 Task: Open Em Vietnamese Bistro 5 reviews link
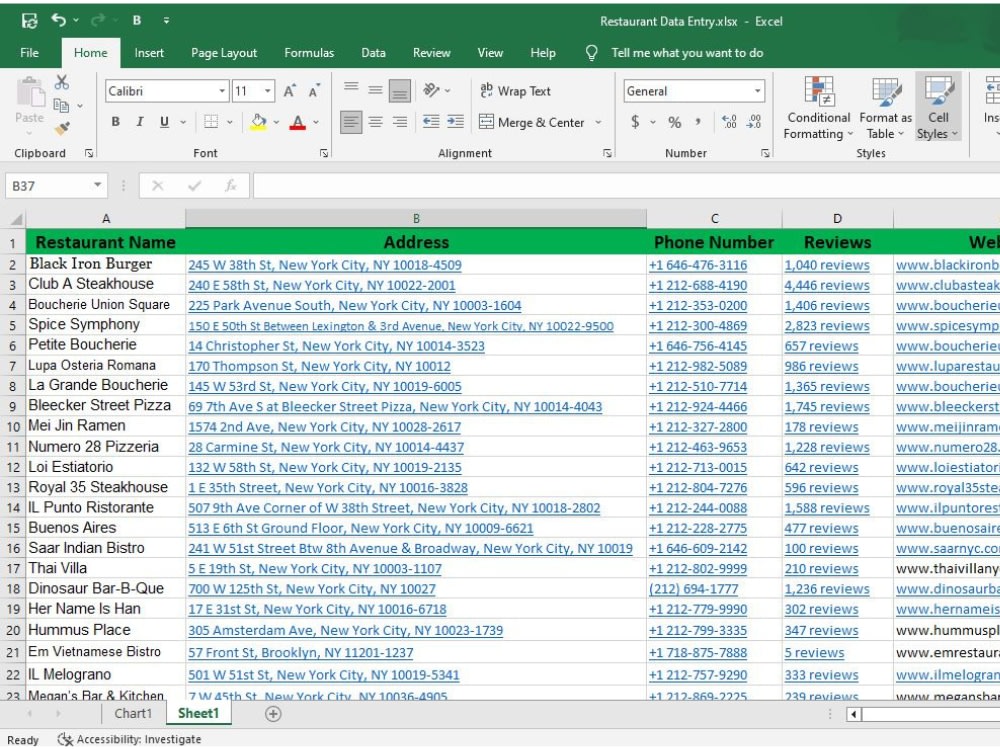click(x=814, y=653)
